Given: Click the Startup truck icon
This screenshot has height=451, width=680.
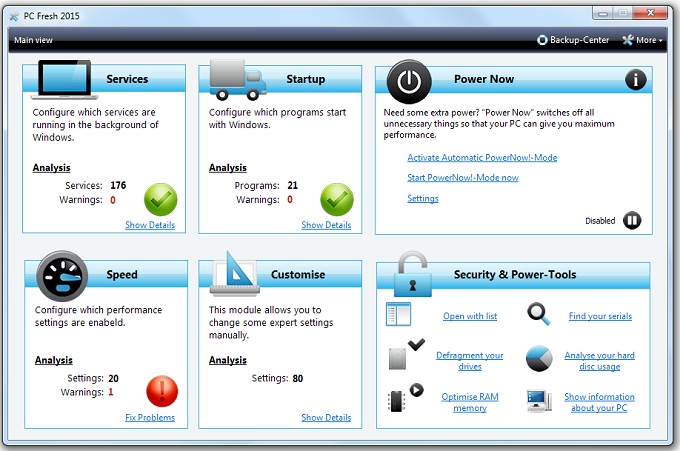Looking at the screenshot, I should (x=237, y=80).
